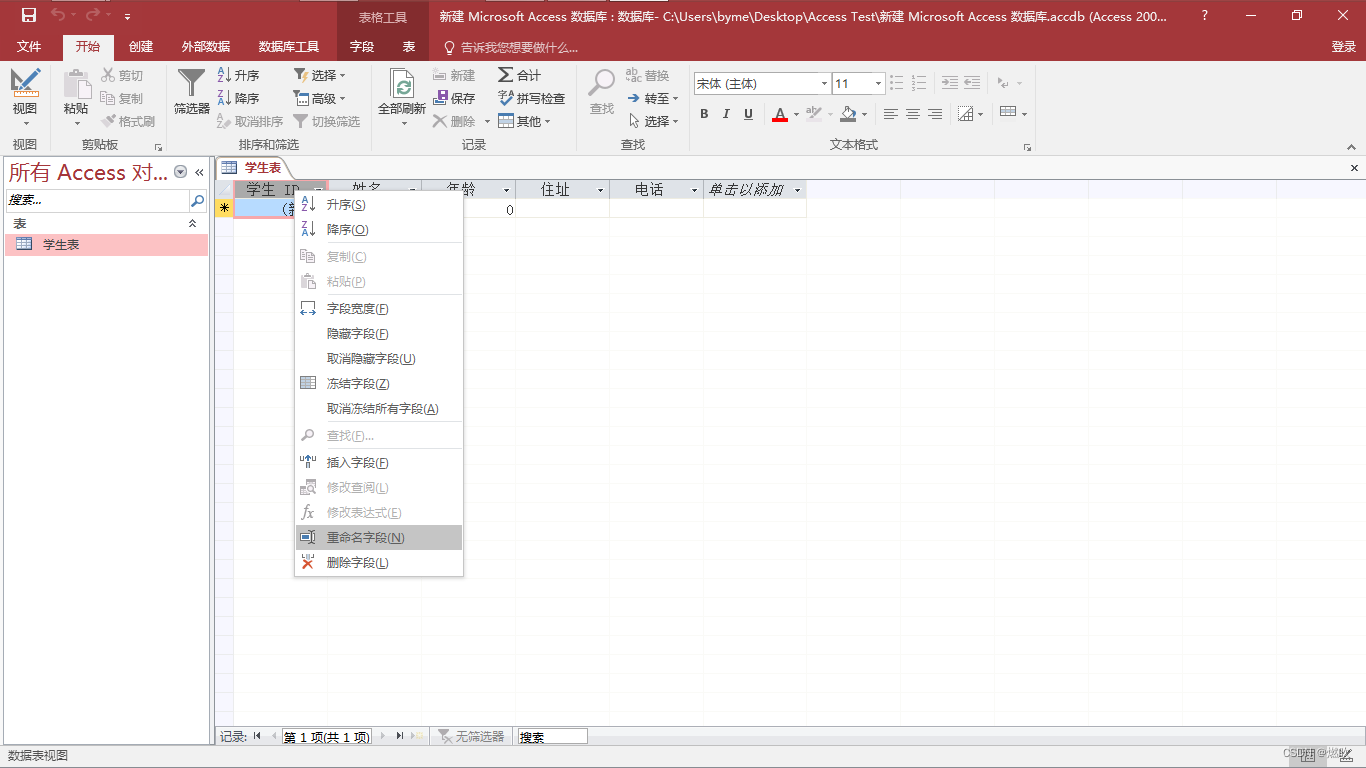Image resolution: width=1366 pixels, height=768 pixels.
Task: Click the decrease indent icon
Action: click(949, 83)
